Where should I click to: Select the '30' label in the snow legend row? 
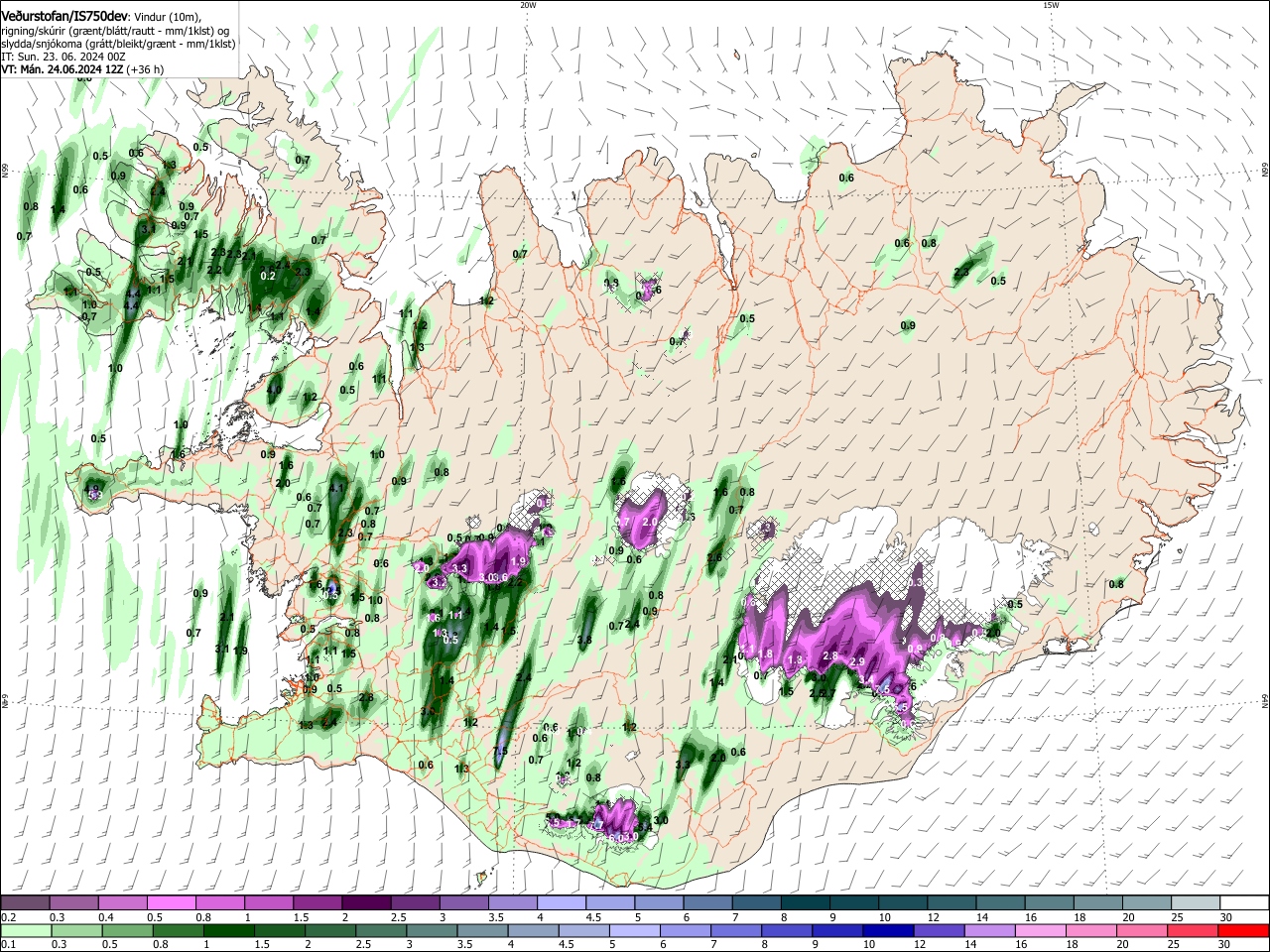(x=1225, y=917)
